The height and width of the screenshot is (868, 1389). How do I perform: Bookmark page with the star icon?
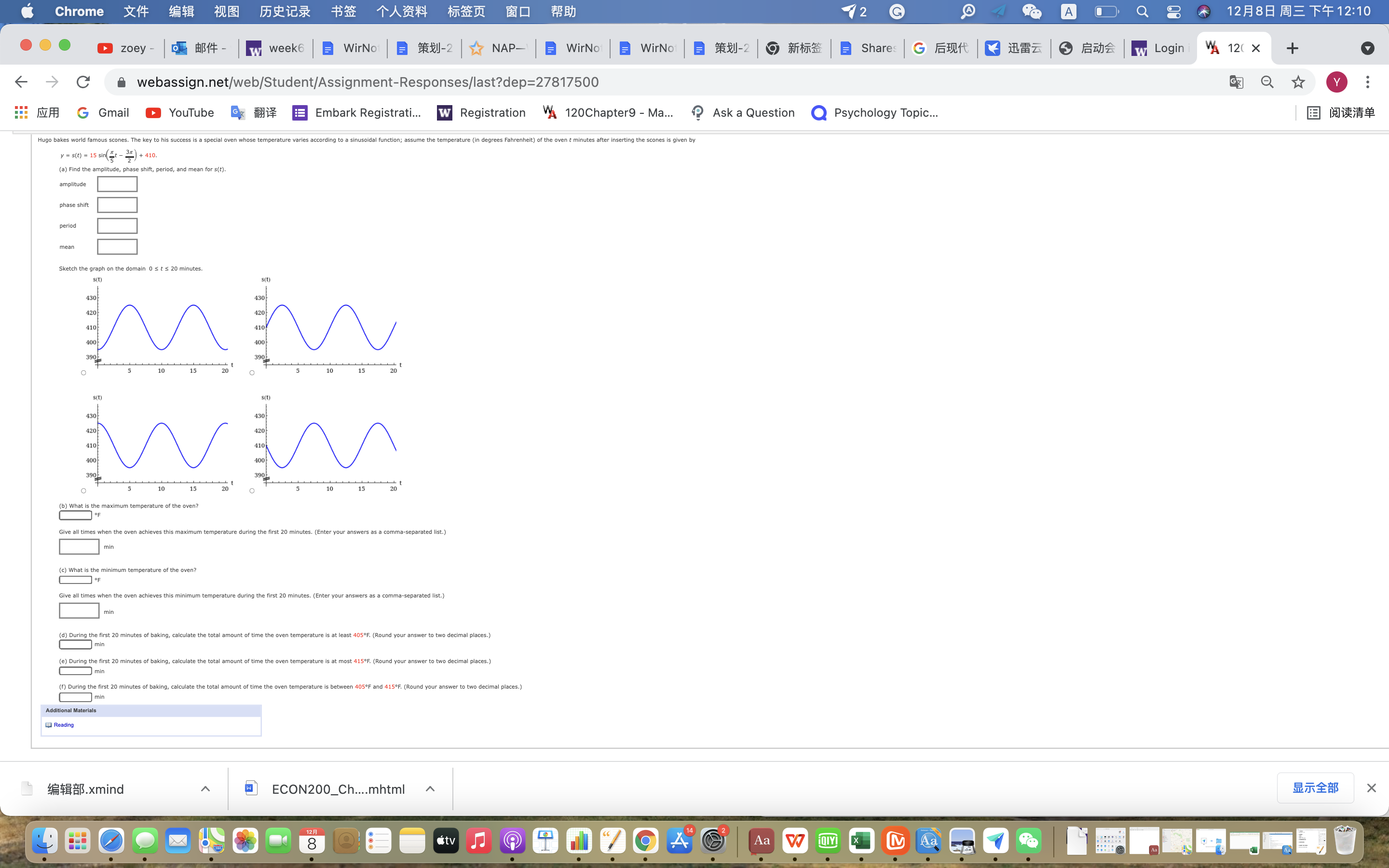[1298, 82]
